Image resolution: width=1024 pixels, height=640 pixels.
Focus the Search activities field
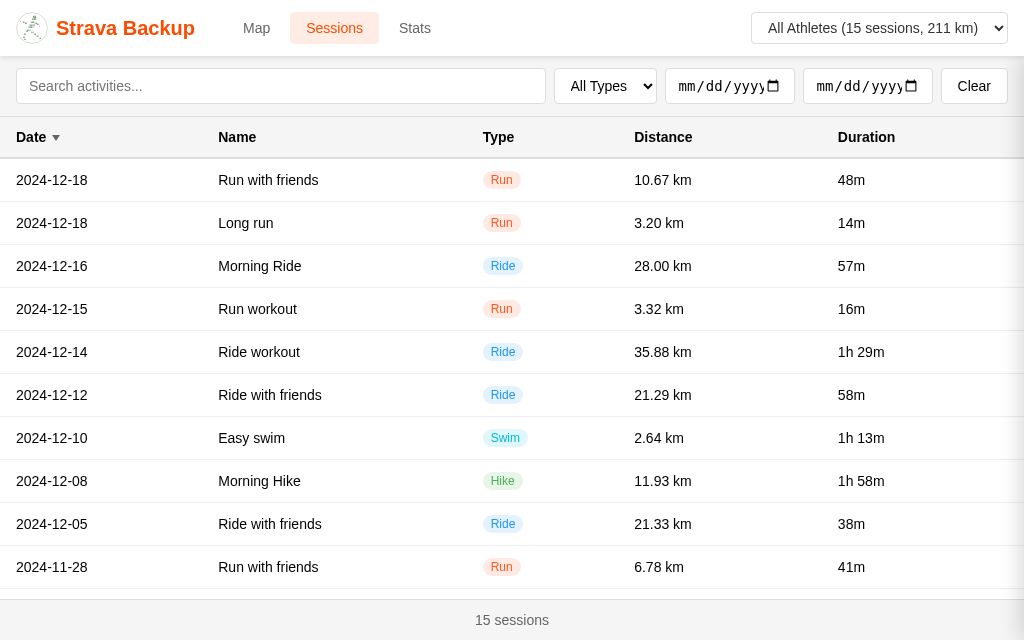point(281,86)
